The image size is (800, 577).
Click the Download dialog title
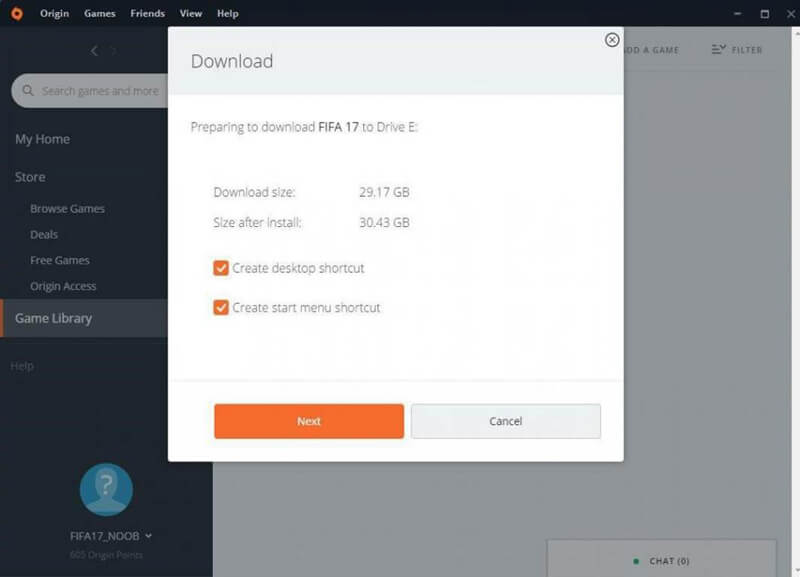point(232,61)
